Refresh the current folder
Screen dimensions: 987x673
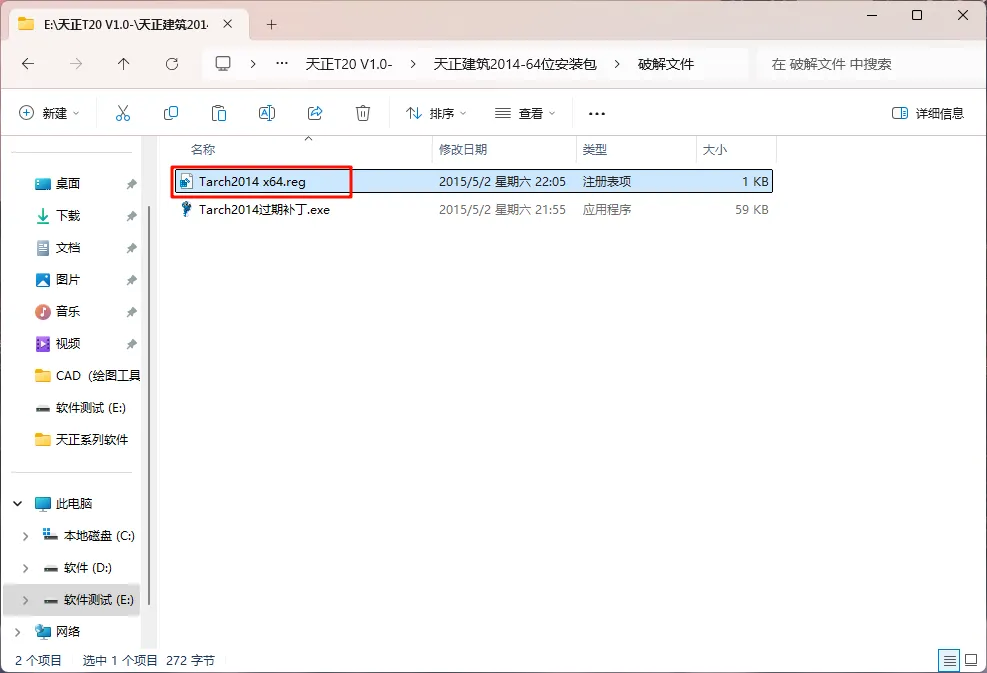pos(172,64)
